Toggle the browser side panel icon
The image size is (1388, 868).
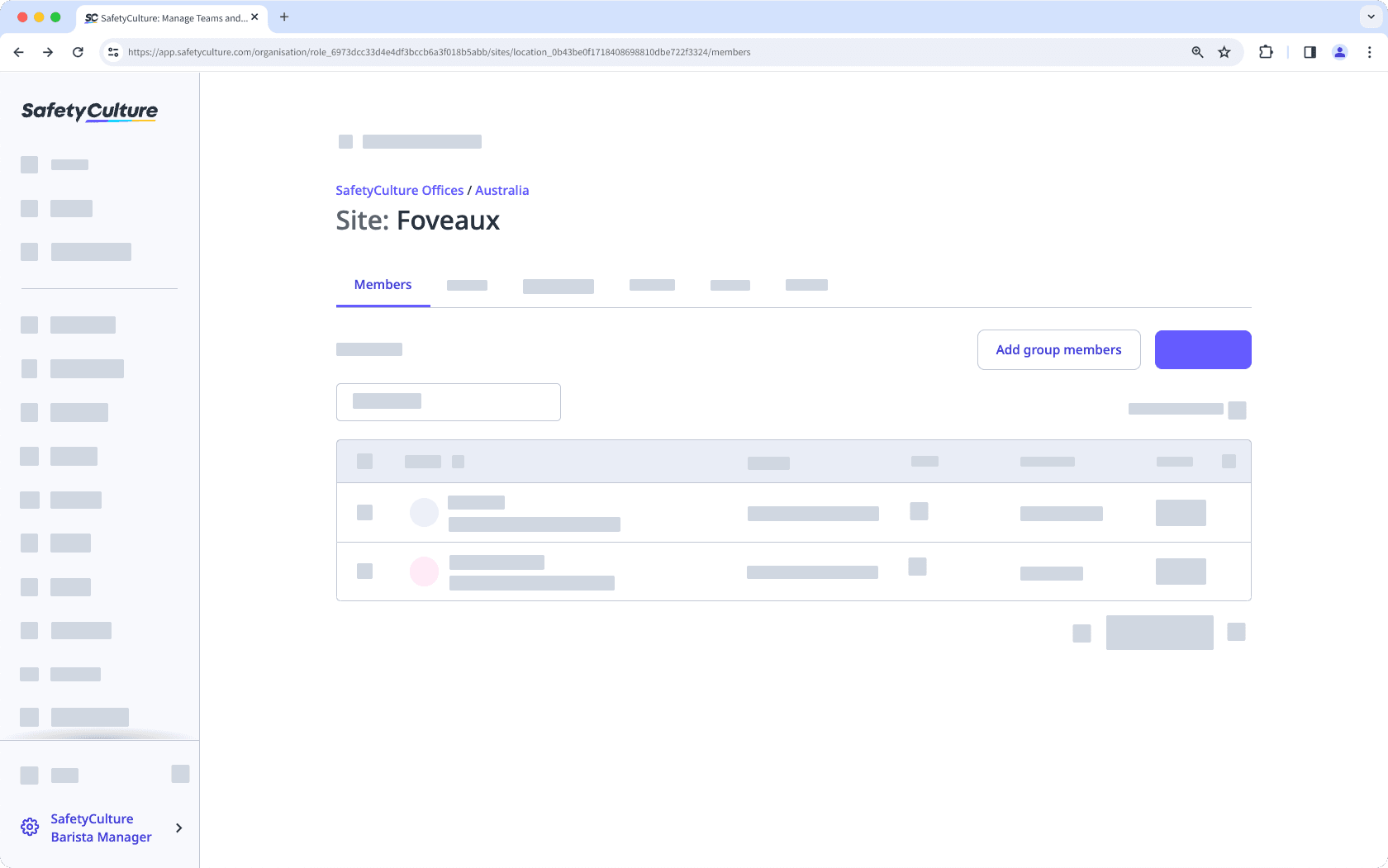[1310, 51]
